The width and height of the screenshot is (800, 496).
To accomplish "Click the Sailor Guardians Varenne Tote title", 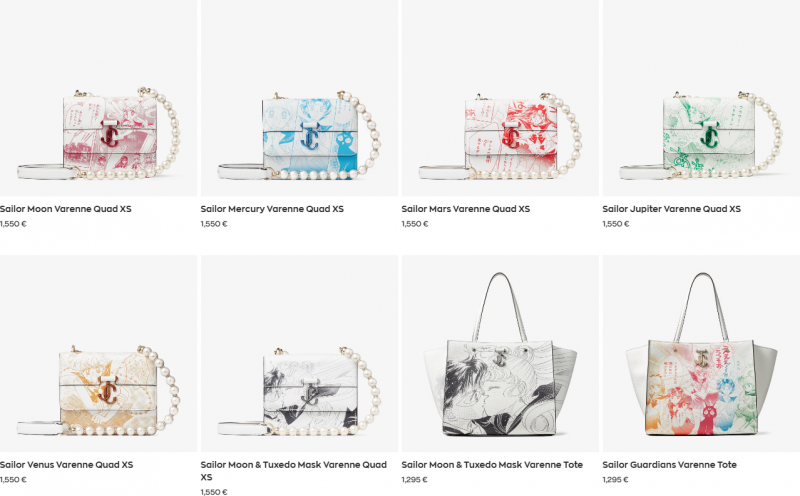I will [x=669, y=464].
